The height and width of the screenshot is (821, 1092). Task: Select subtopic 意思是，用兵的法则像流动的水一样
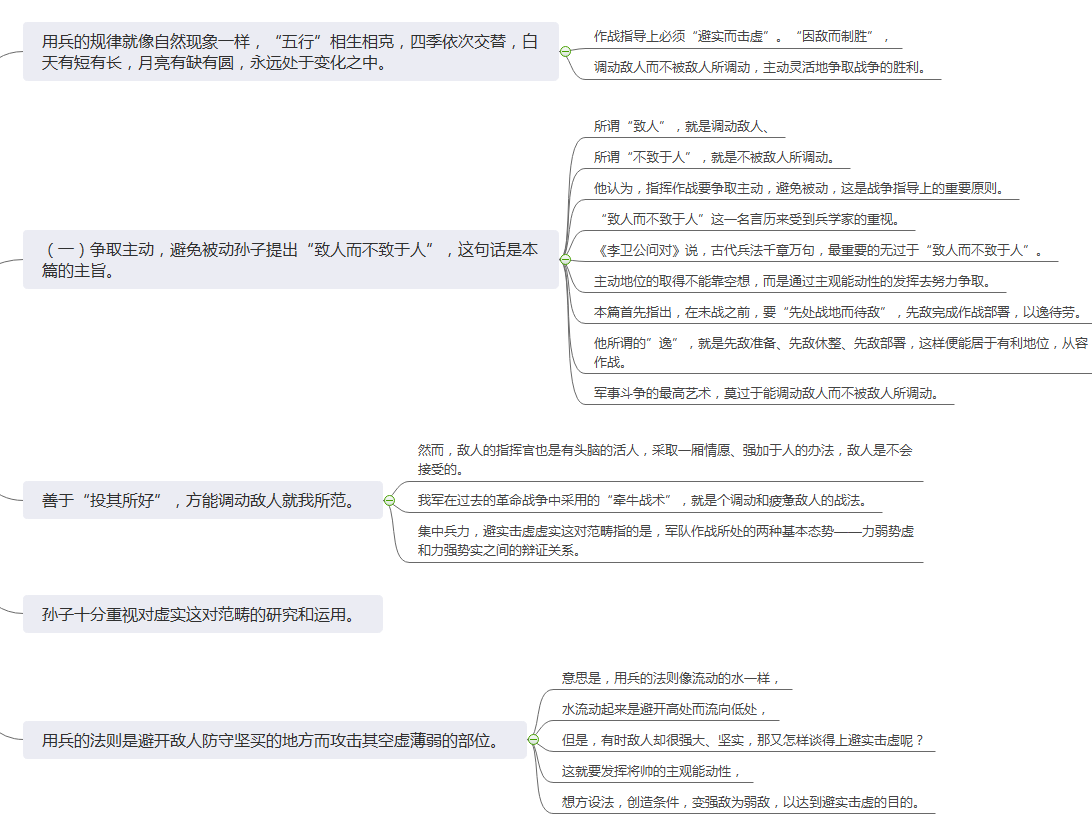click(x=670, y=678)
